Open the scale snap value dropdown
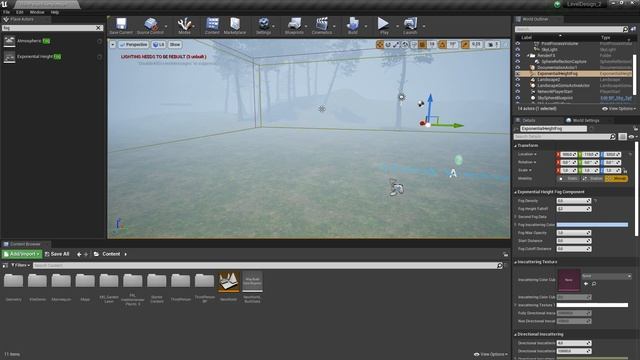640x360 pixels. (476, 44)
